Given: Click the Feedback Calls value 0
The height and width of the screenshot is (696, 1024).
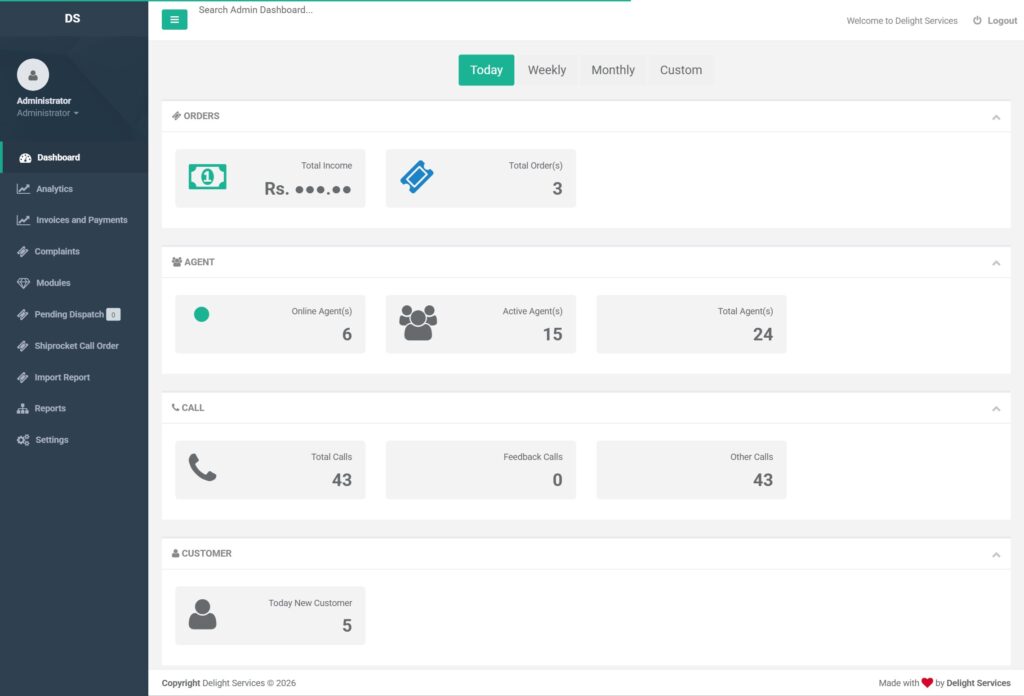Looking at the screenshot, I should point(557,480).
